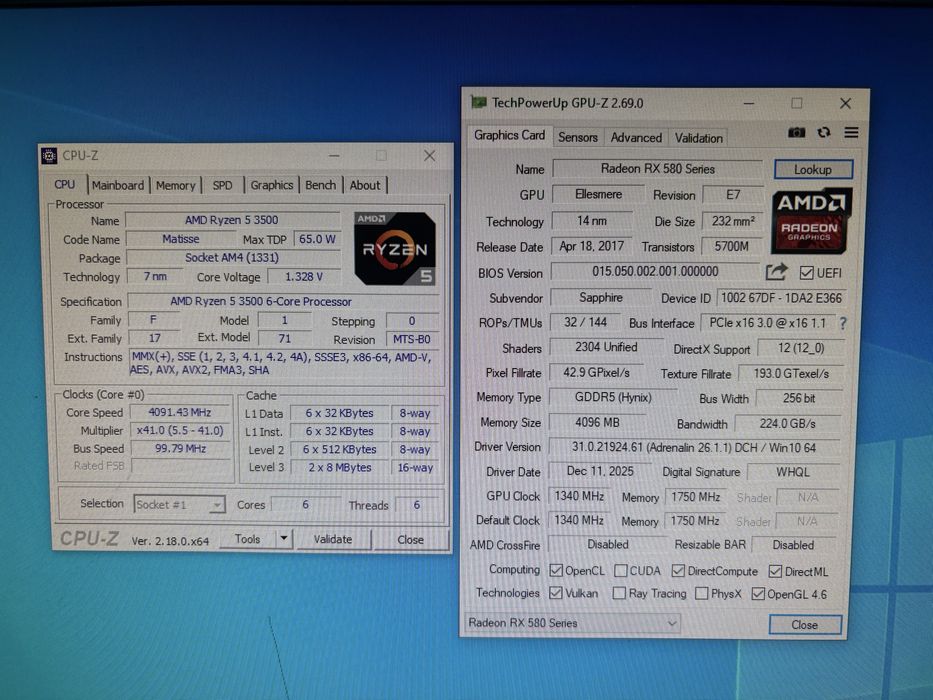Viewport: 933px width, 700px height.
Task: Switch to the Sensors tab in GPU-Z
Action: (x=578, y=138)
